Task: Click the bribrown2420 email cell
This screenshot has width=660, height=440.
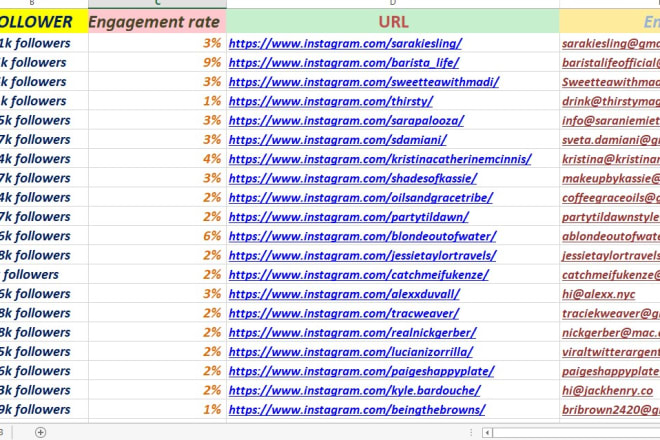Action: click(611, 410)
